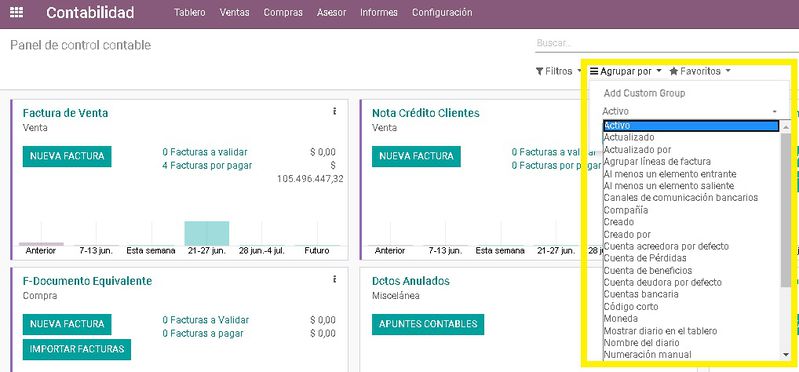Click APUNTES CONTABLES button

428,324
